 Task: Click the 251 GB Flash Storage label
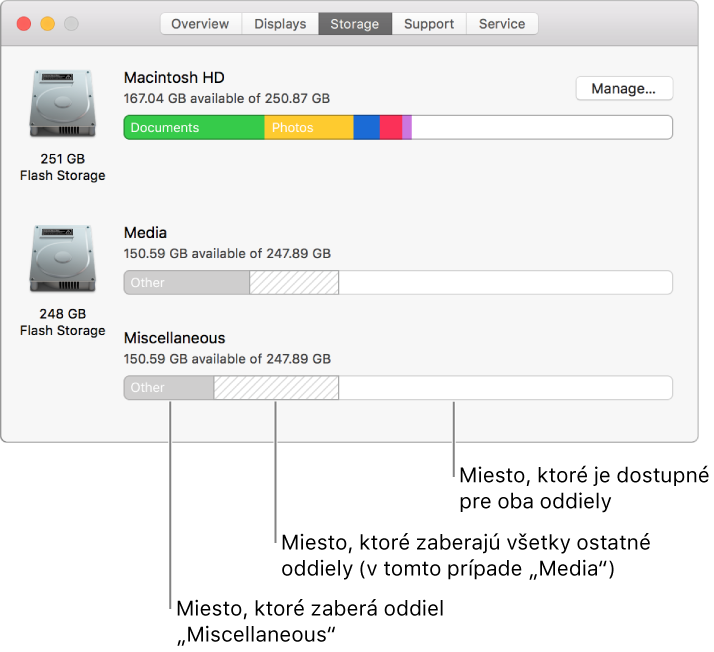(63, 167)
